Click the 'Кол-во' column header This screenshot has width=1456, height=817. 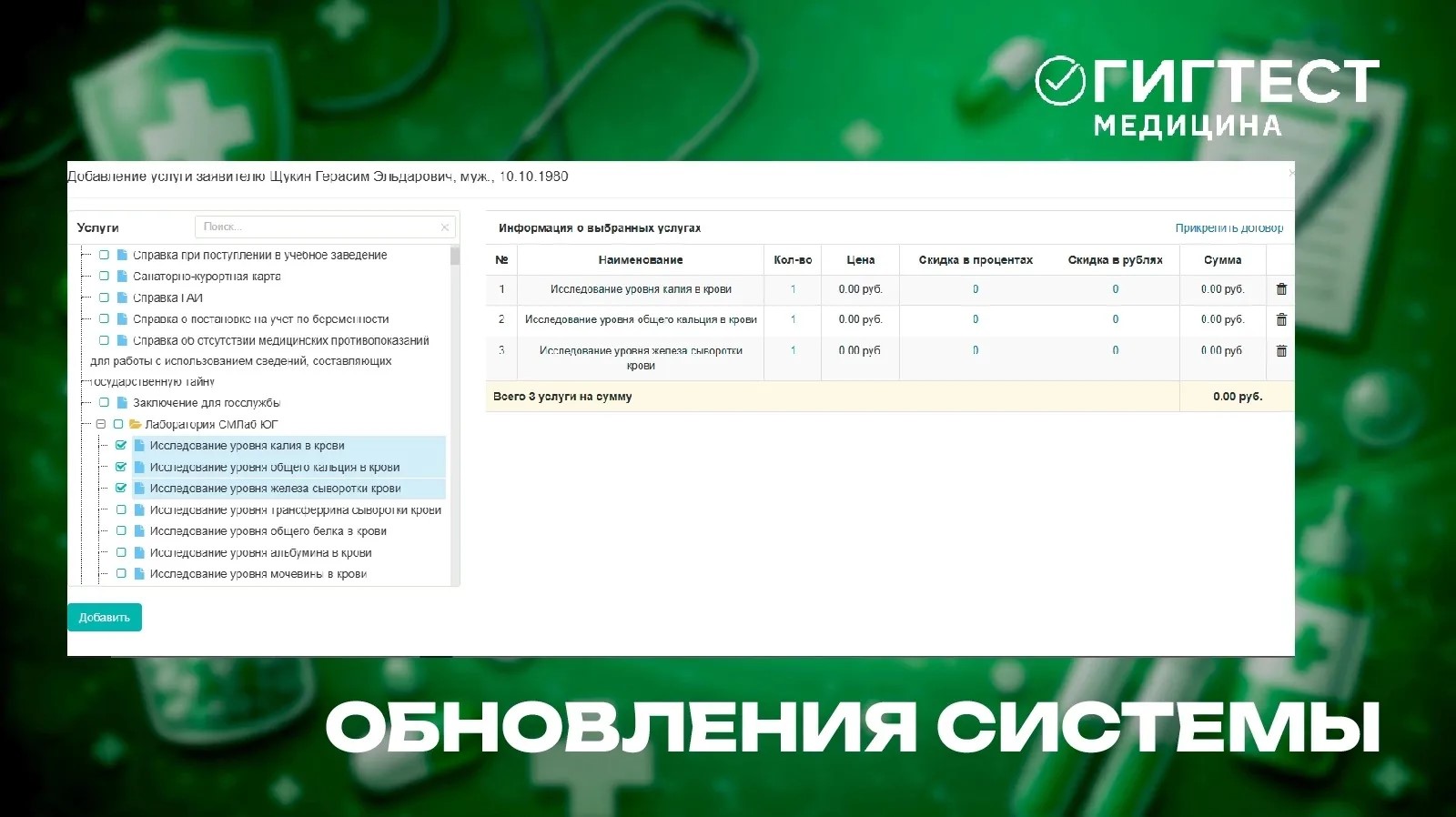(x=793, y=260)
